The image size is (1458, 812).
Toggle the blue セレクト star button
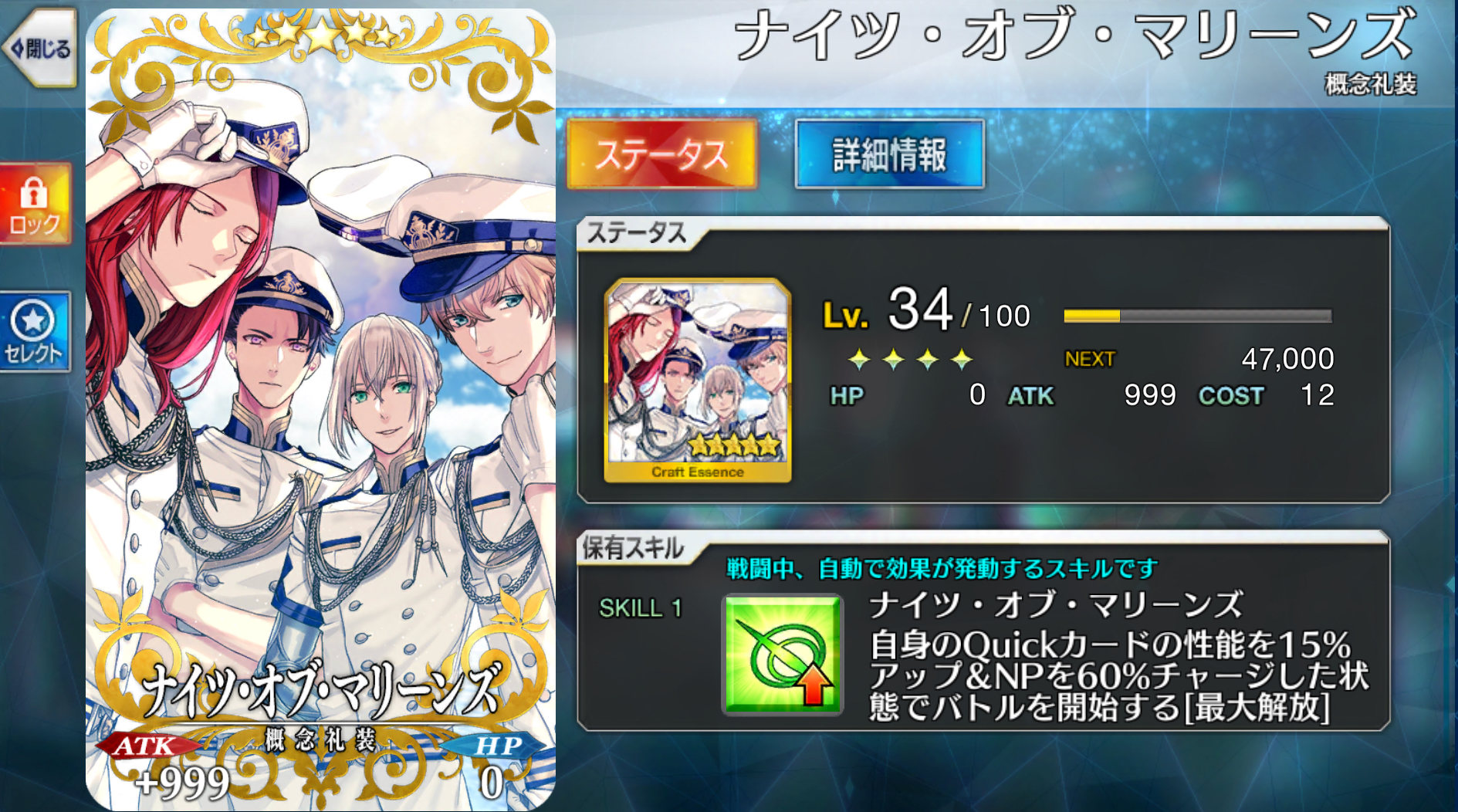35,332
